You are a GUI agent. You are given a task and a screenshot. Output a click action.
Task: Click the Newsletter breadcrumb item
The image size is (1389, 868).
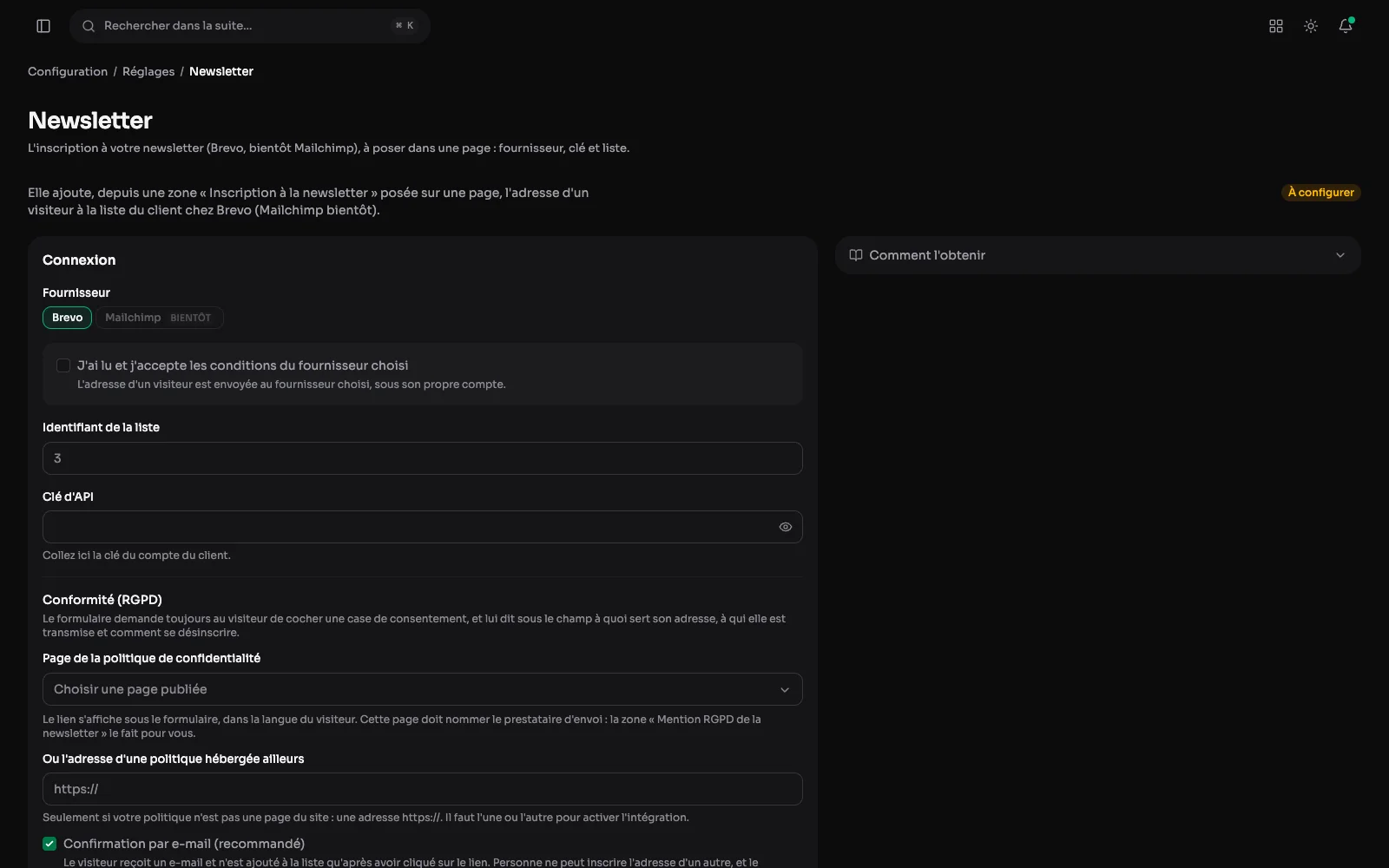pyautogui.click(x=221, y=71)
